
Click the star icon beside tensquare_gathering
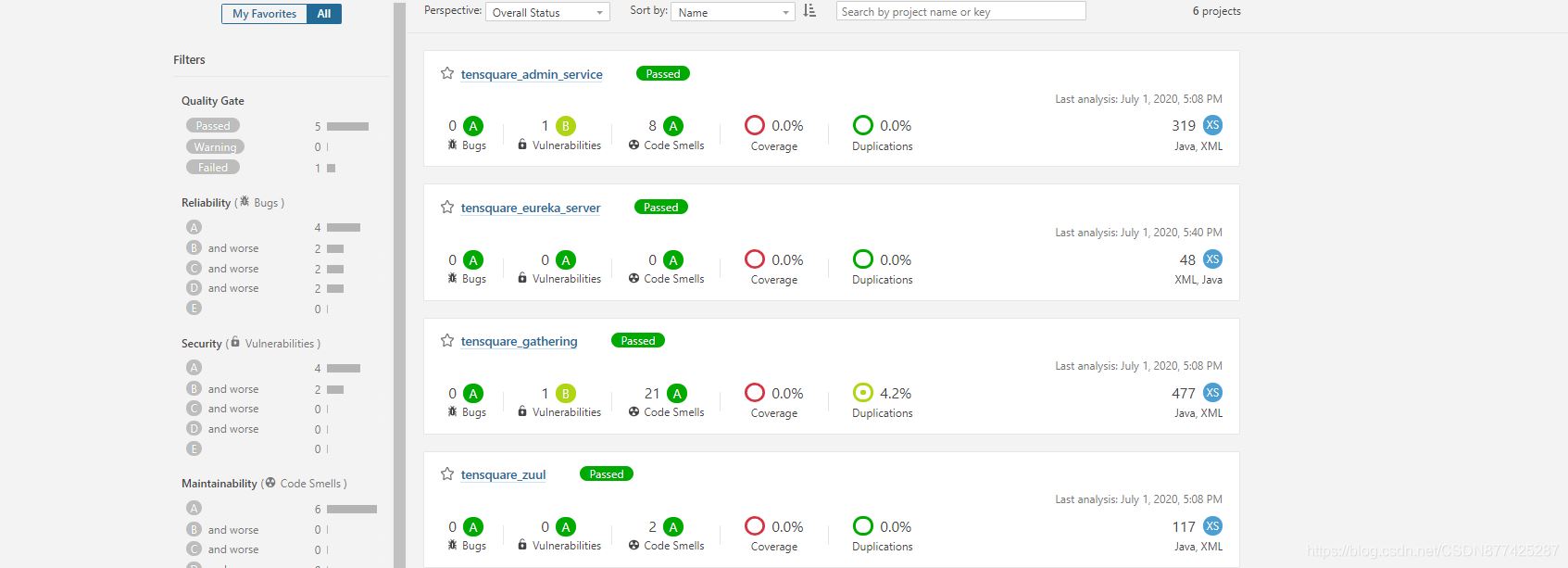[x=447, y=341]
